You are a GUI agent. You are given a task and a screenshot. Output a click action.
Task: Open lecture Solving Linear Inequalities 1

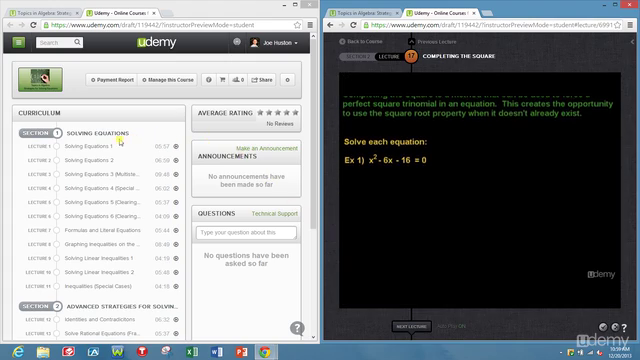99,258
